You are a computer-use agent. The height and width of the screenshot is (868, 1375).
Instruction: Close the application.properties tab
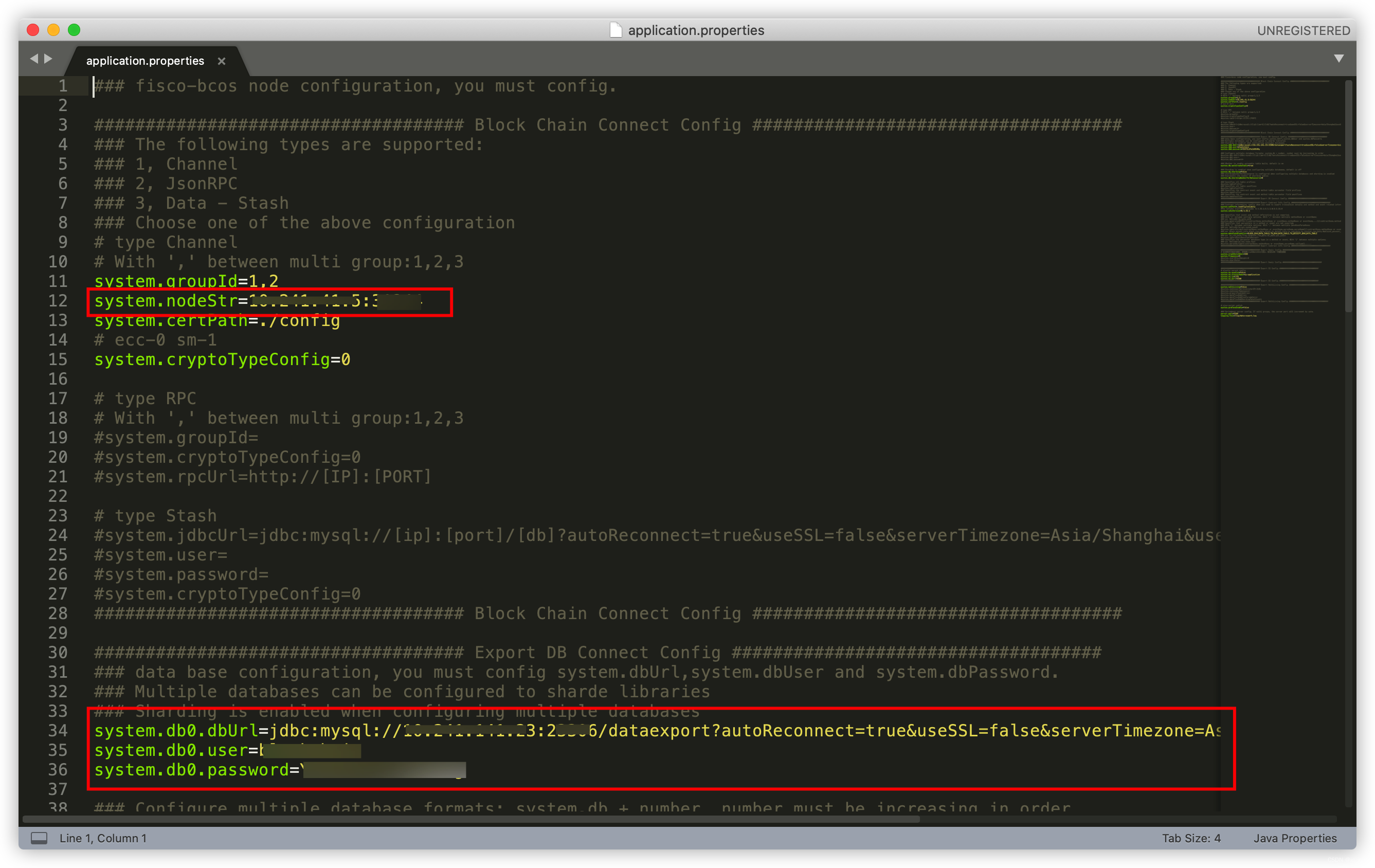222,61
